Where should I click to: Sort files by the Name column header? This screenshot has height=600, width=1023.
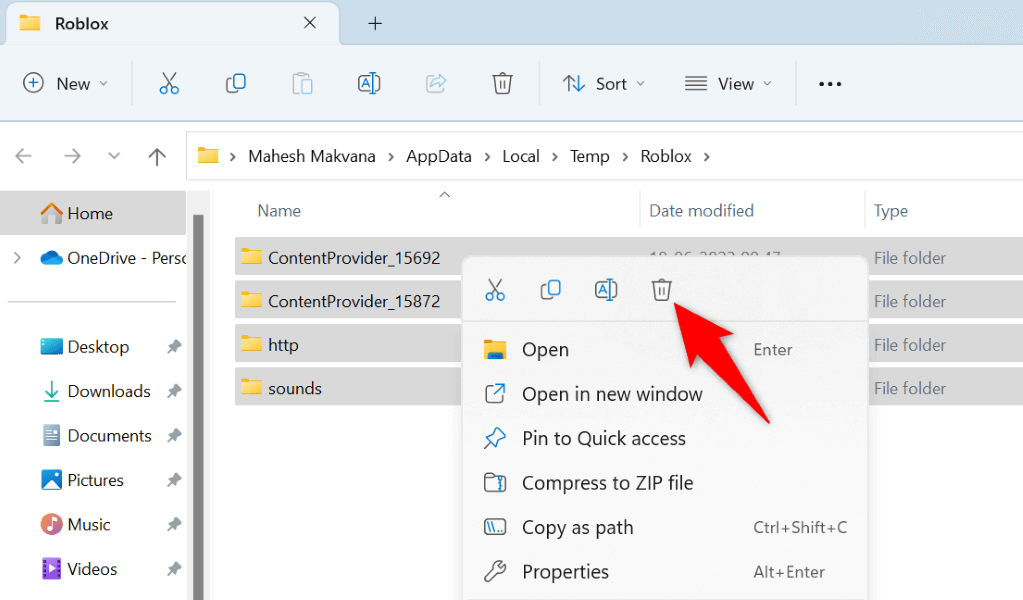pyautogui.click(x=278, y=210)
